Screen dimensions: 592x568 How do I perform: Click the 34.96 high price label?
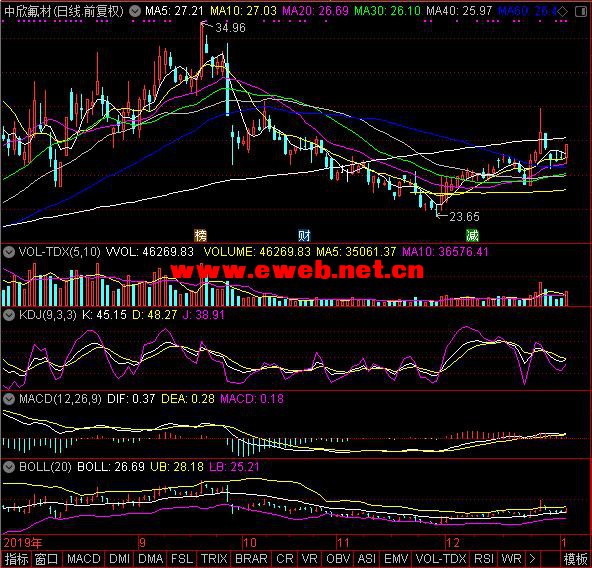point(230,28)
